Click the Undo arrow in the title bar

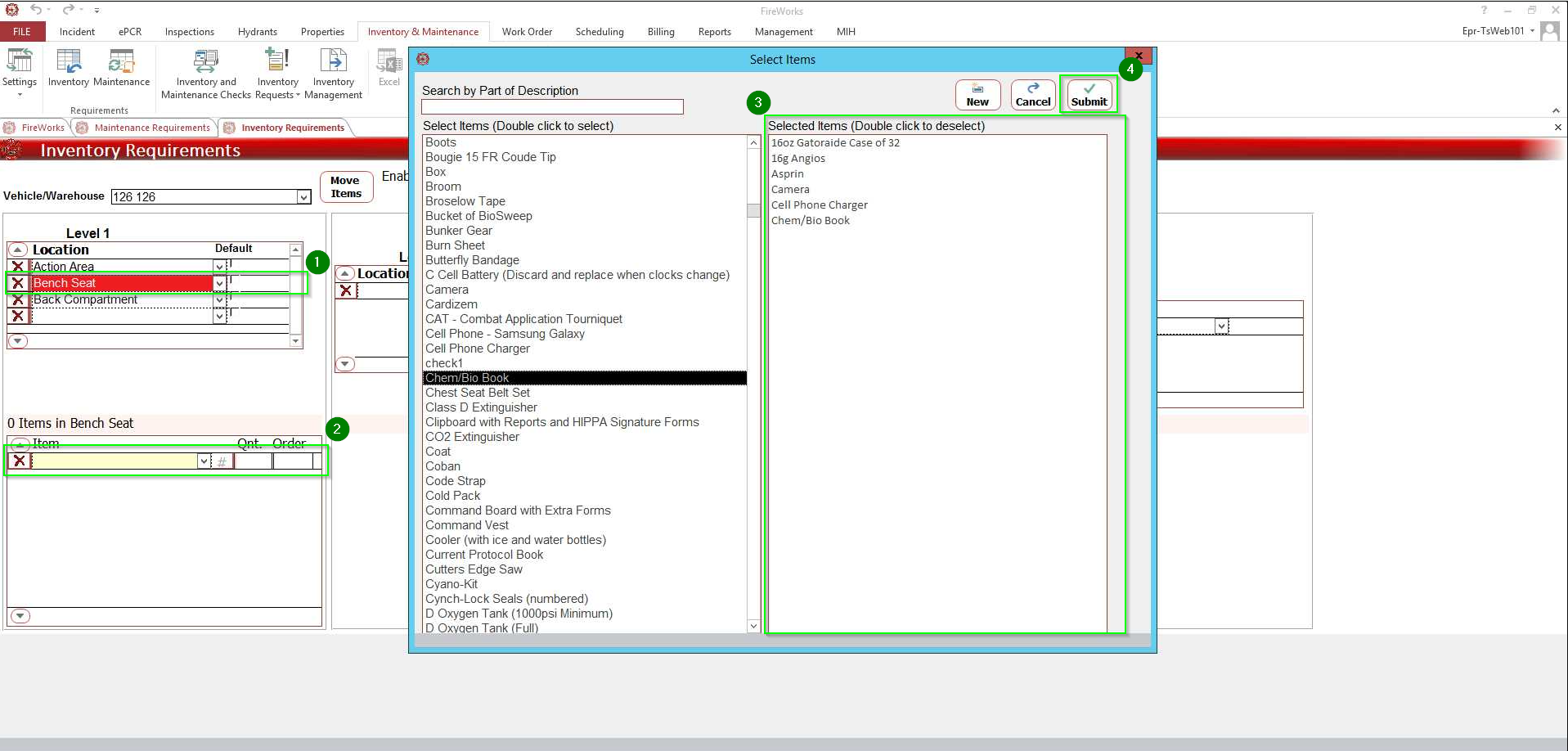36,10
